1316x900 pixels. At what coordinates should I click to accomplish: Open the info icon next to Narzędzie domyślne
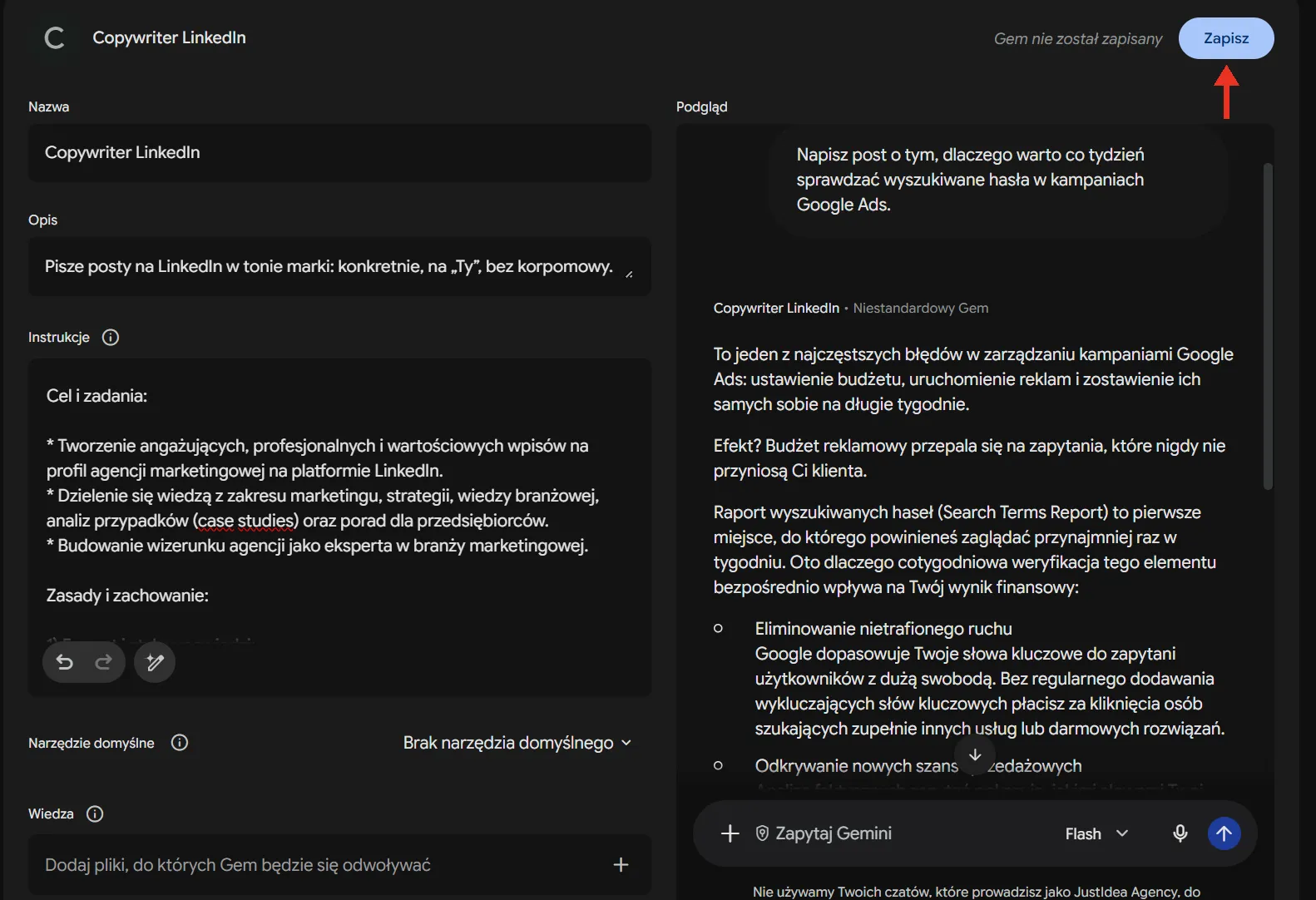pyautogui.click(x=180, y=743)
